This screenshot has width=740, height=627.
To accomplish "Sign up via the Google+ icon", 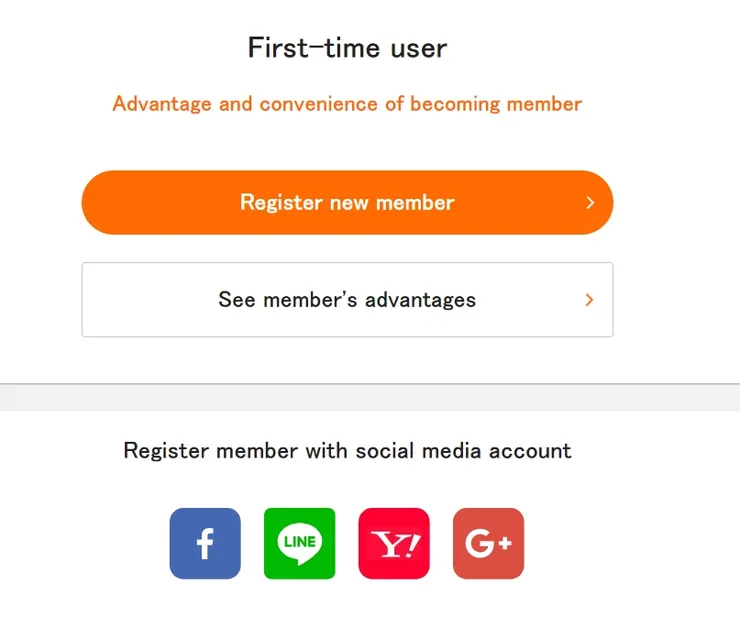I will 488,543.
